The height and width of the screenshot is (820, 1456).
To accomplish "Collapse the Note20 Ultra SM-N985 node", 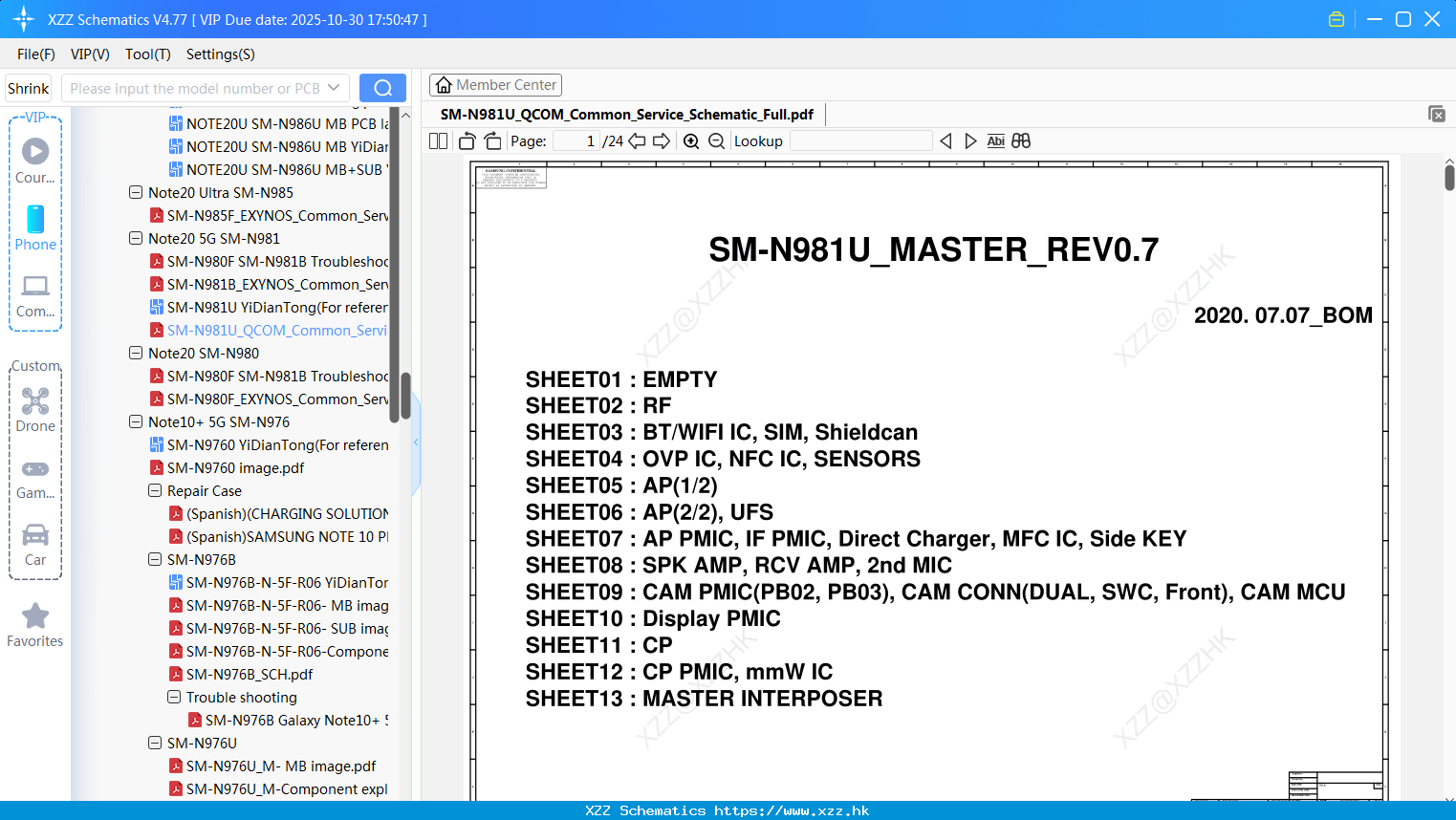I will [x=136, y=192].
